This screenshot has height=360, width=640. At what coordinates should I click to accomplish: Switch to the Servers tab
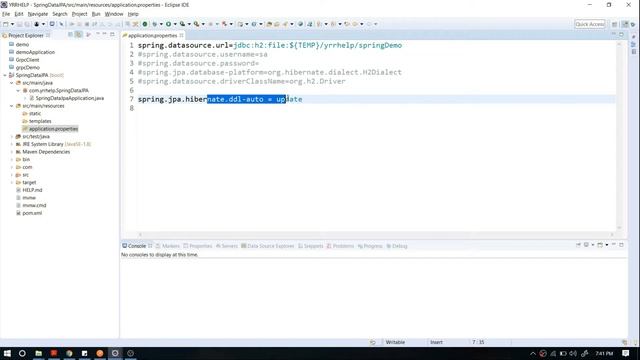[x=227, y=246]
